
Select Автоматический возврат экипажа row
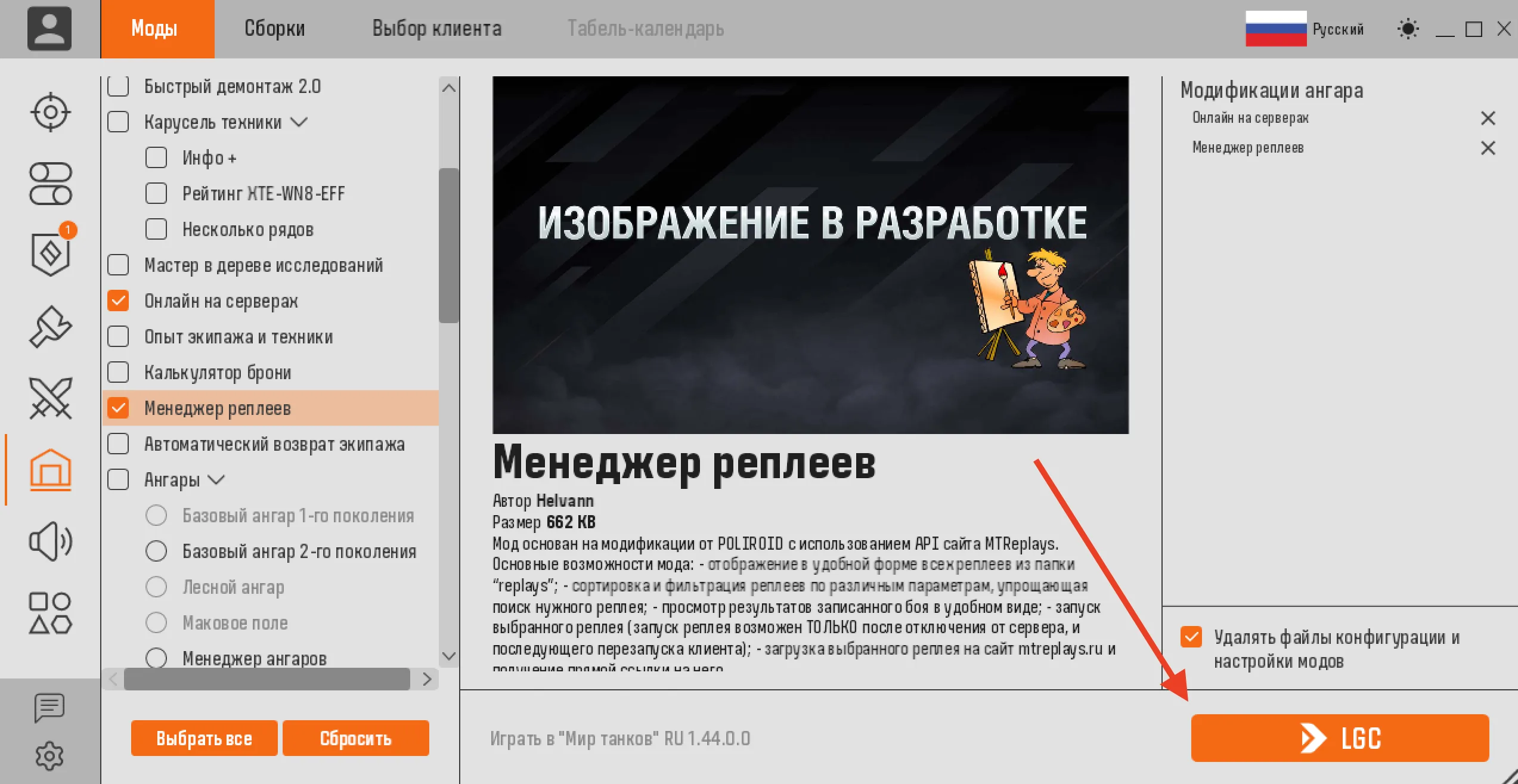271,444
